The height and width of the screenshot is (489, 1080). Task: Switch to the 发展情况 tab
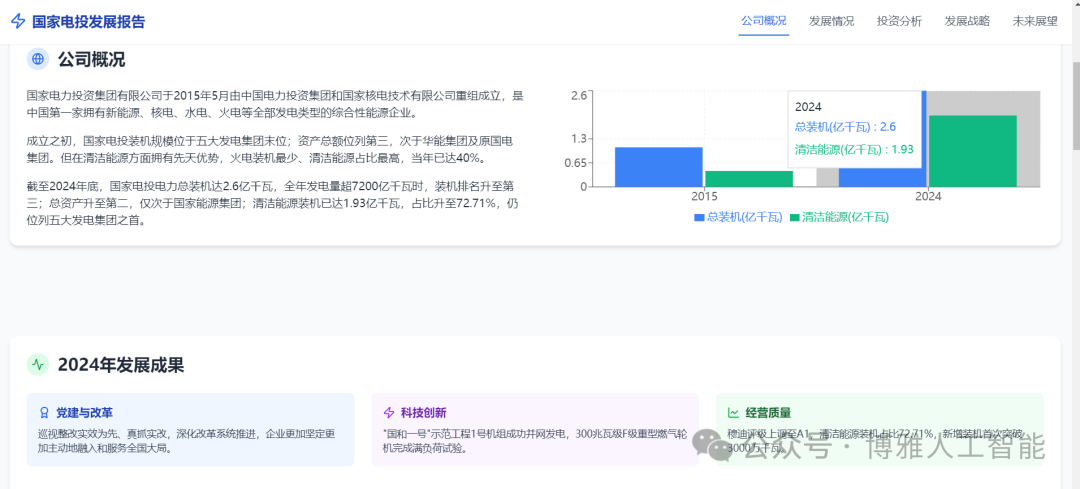(831, 21)
